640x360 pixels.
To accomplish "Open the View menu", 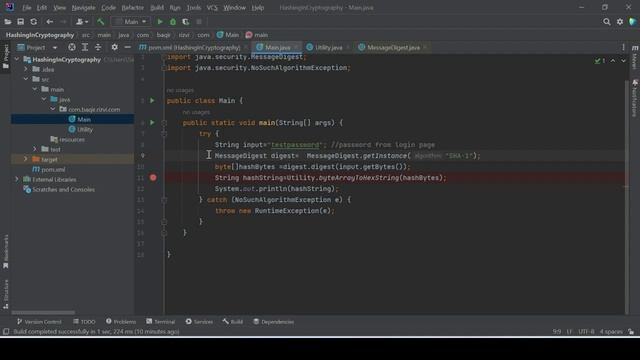I will pyautogui.click(x=59, y=8).
